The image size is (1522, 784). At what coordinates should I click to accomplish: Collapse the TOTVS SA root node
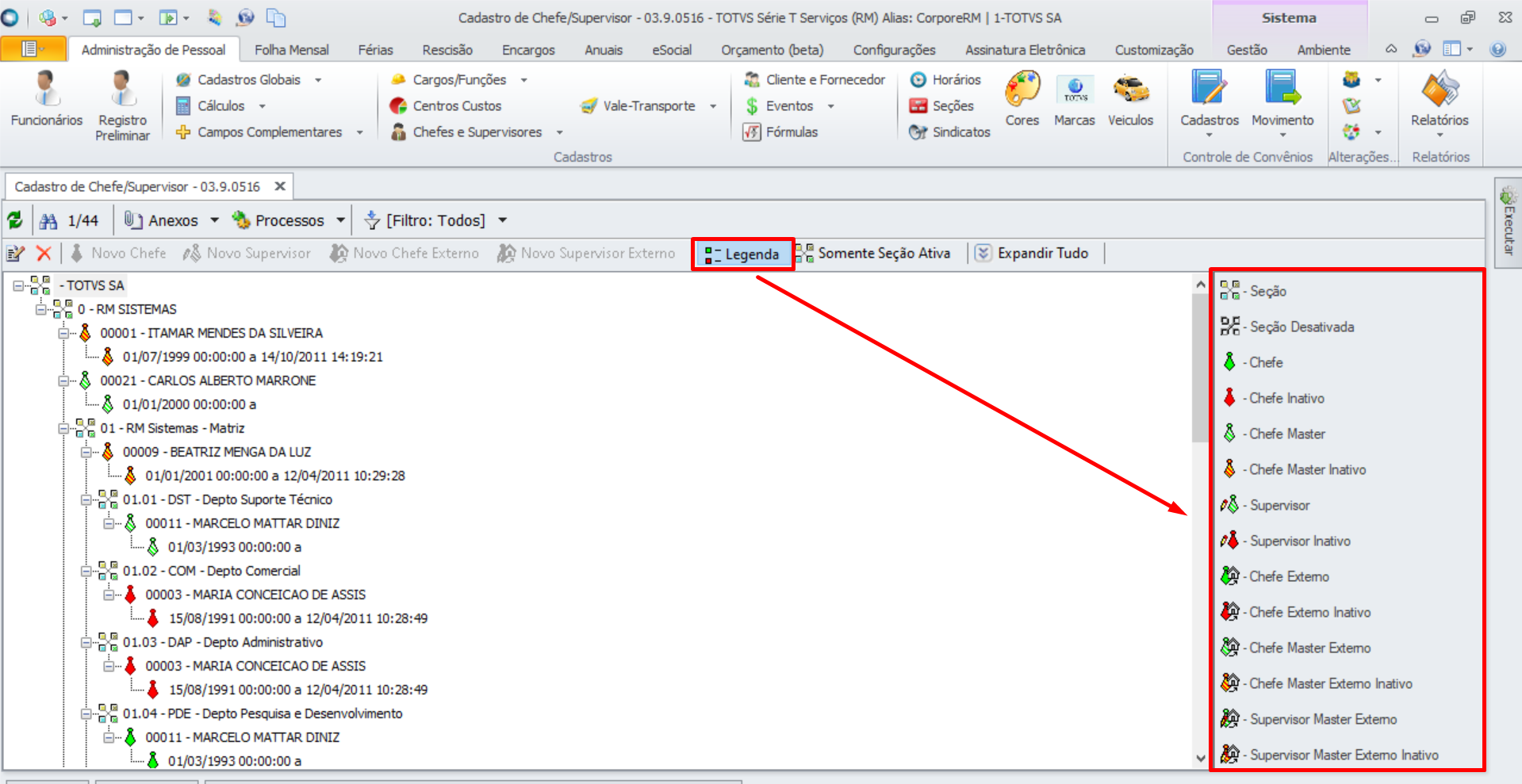click(18, 285)
